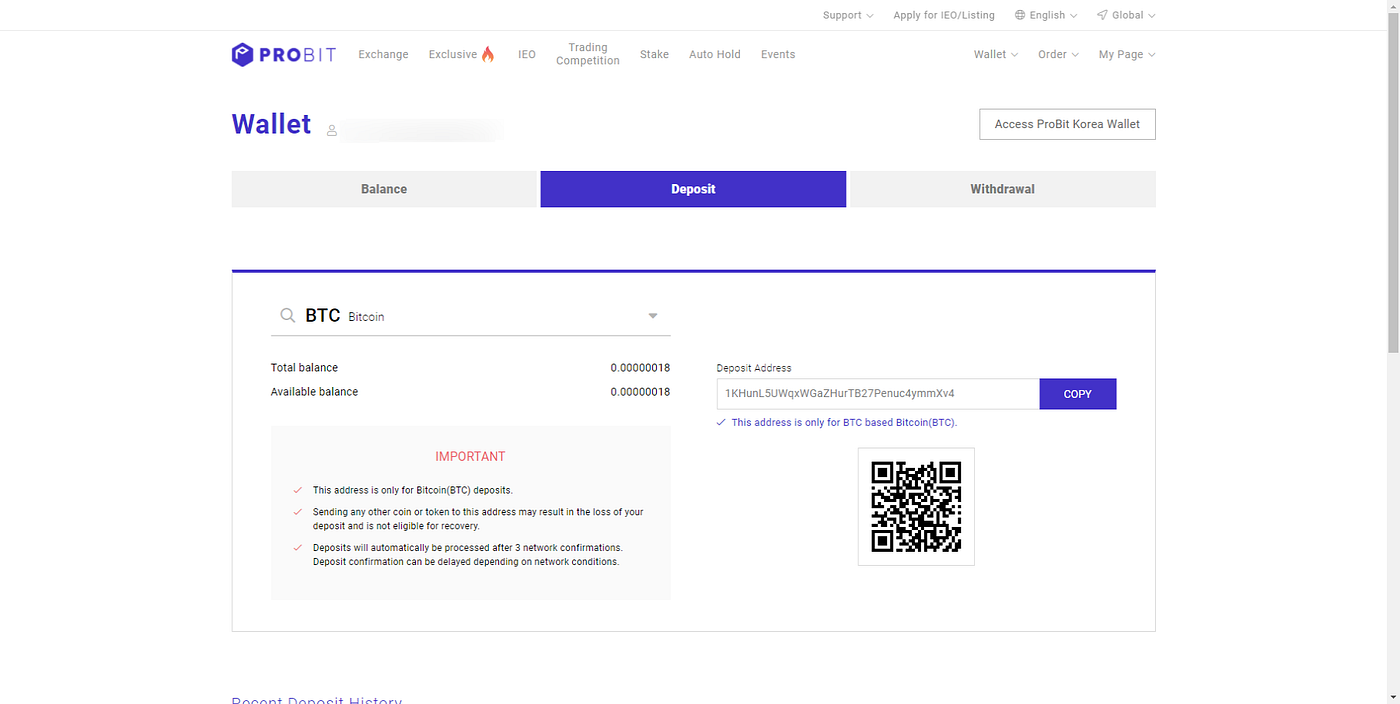The height and width of the screenshot is (704, 1400).
Task: Click the user profile icon beside Wallet
Action: point(332,130)
